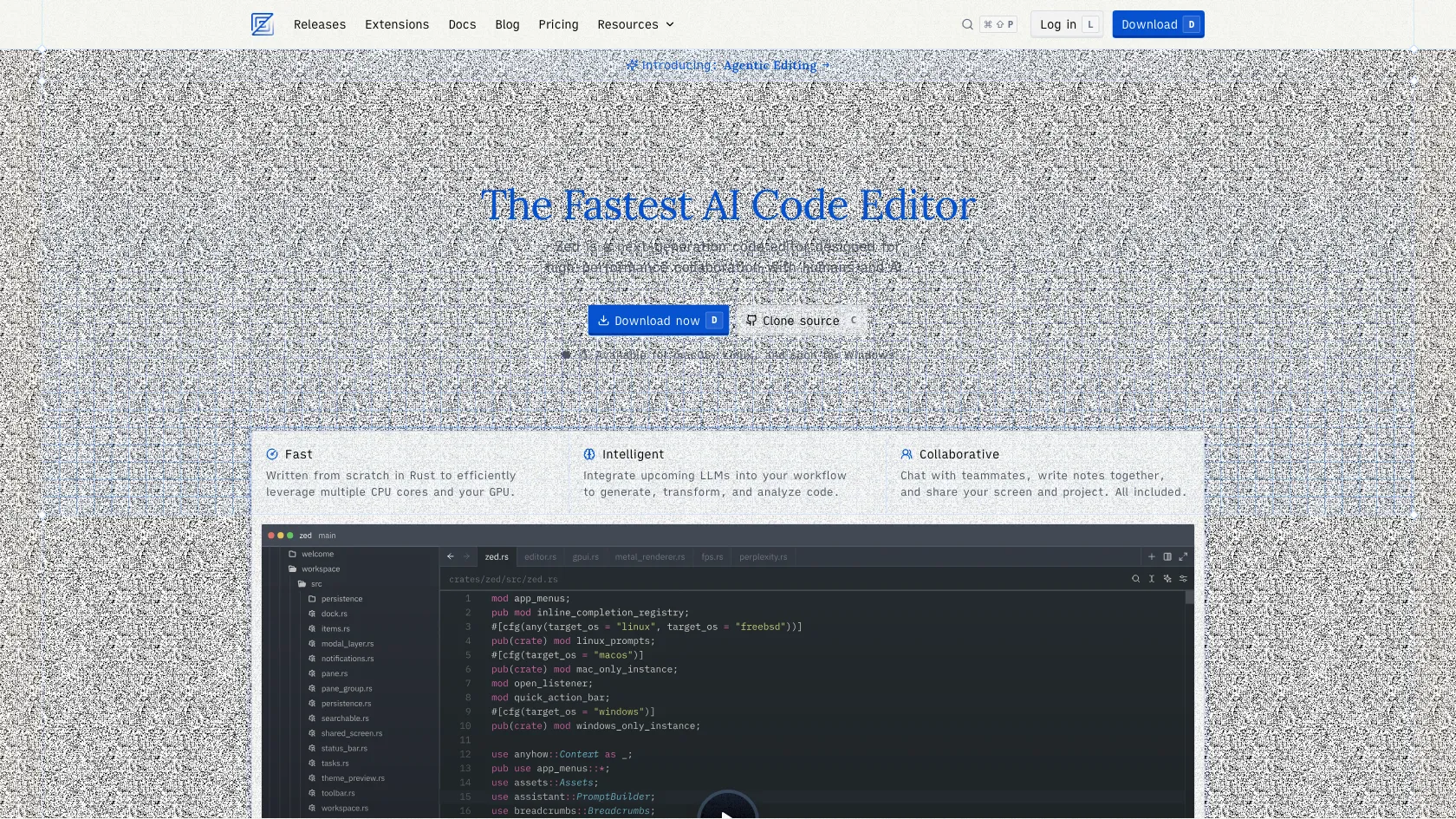
Task: Expand the Resources dropdown menu
Action: pyautogui.click(x=635, y=24)
